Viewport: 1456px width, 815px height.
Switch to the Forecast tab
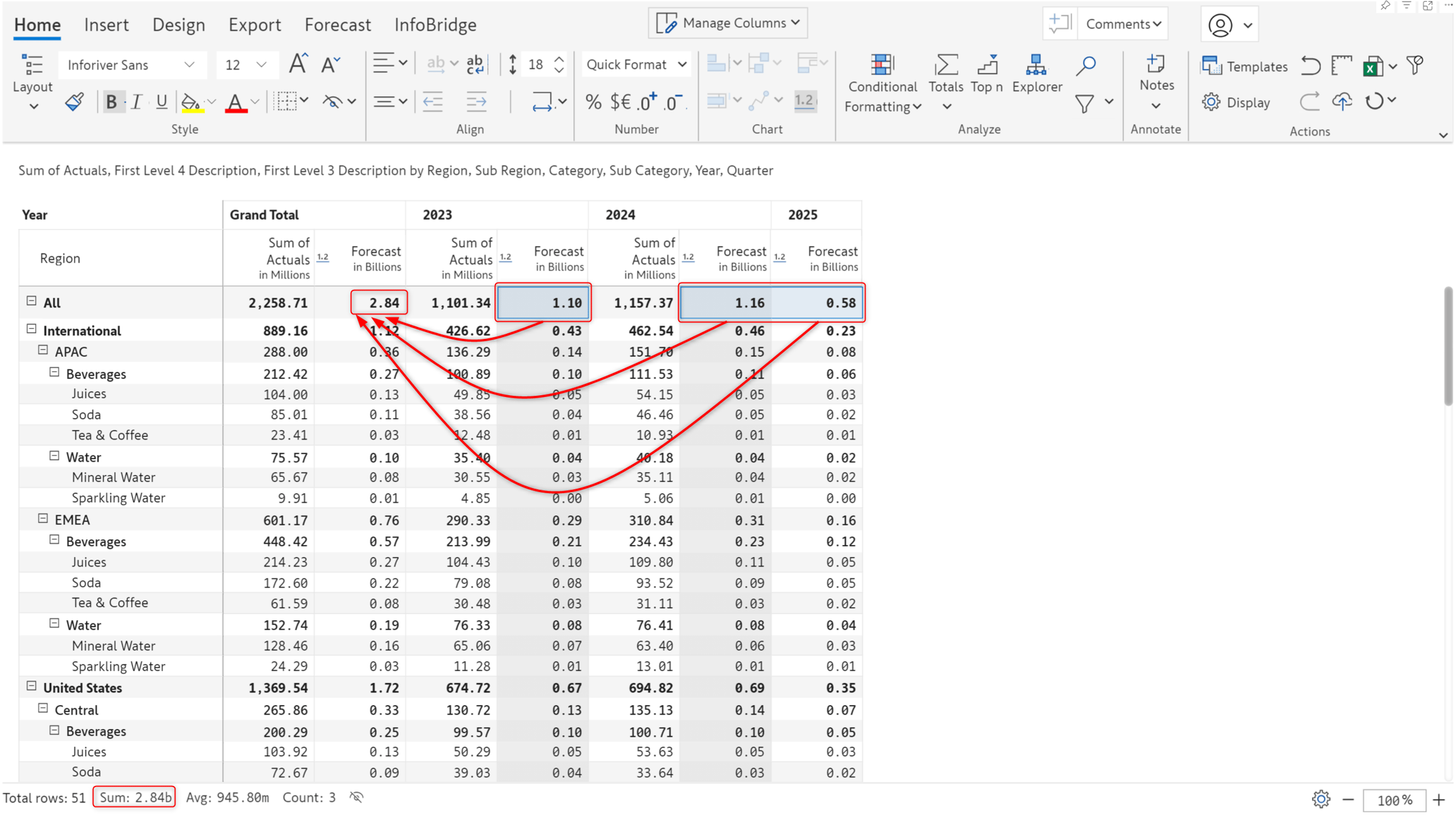coord(337,25)
